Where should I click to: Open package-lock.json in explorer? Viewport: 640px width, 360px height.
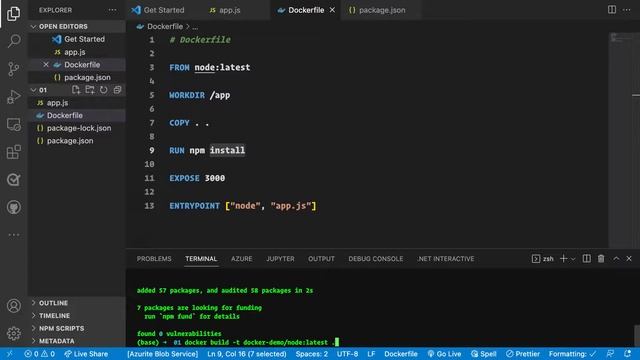coord(77,128)
